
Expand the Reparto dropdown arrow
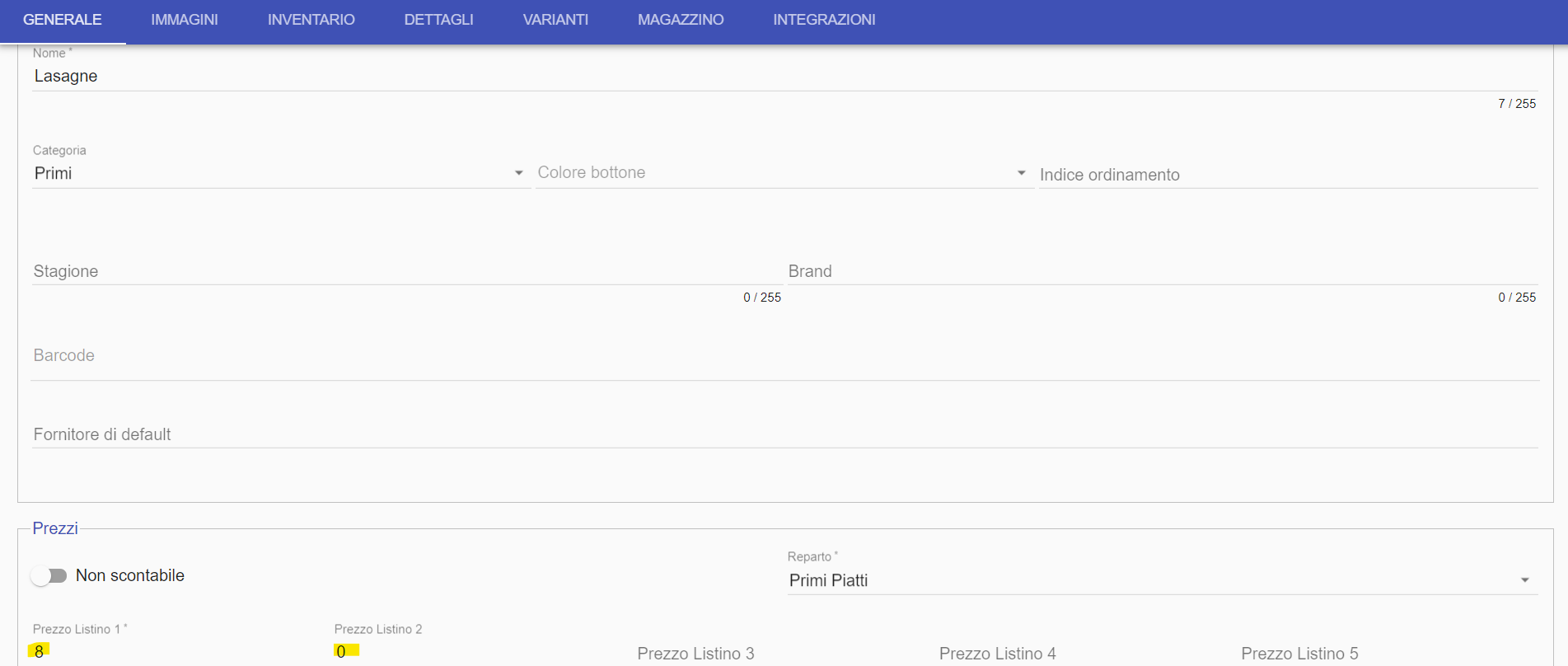1525,580
